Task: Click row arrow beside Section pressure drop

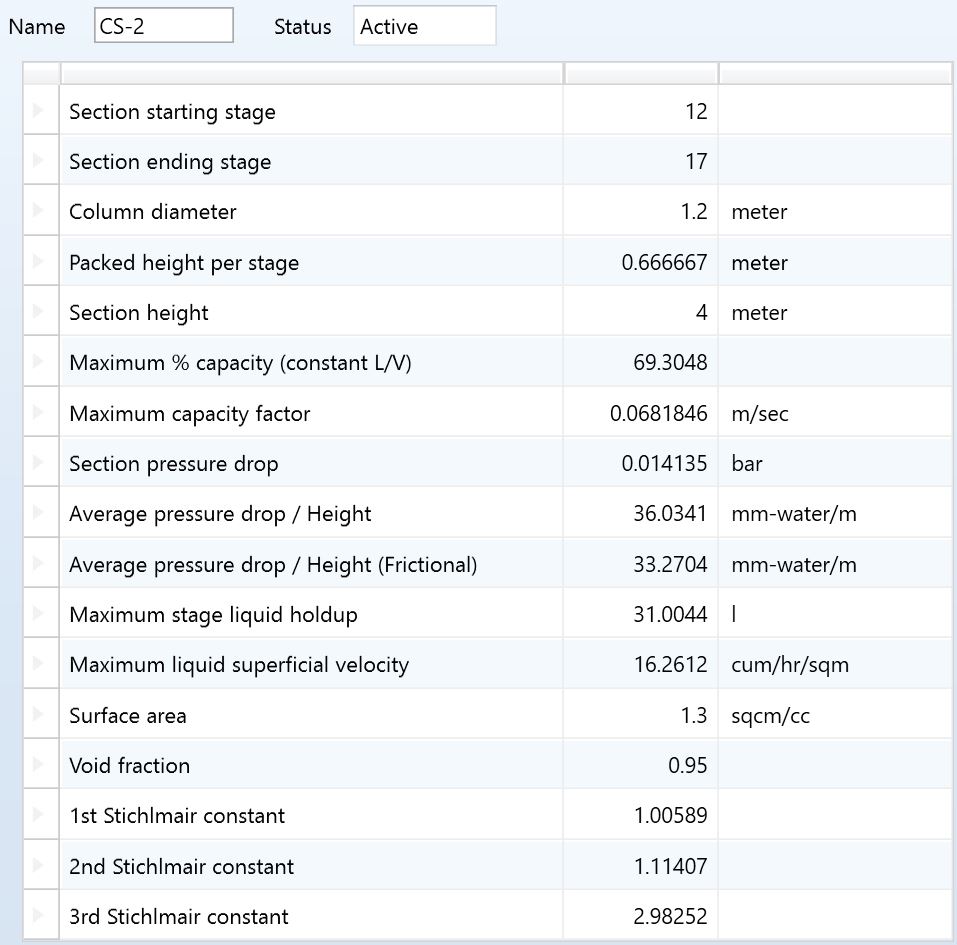Action: click(39, 463)
